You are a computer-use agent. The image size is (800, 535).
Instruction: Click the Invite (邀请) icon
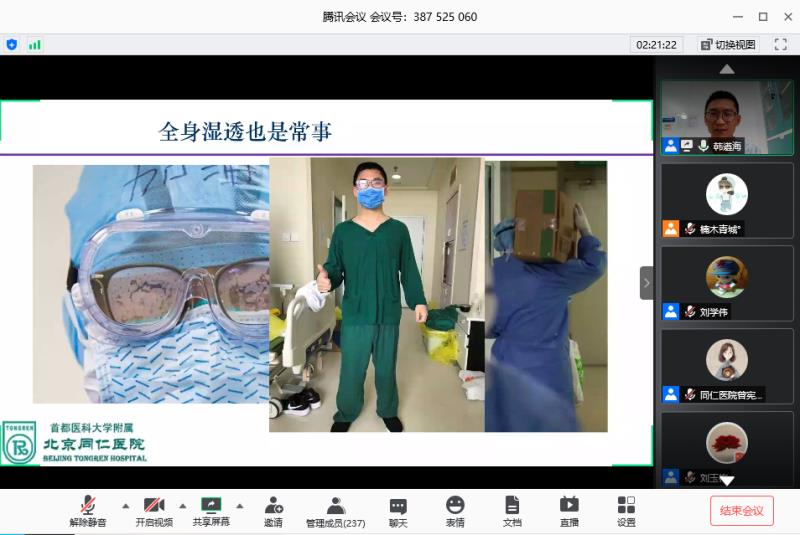click(x=273, y=510)
